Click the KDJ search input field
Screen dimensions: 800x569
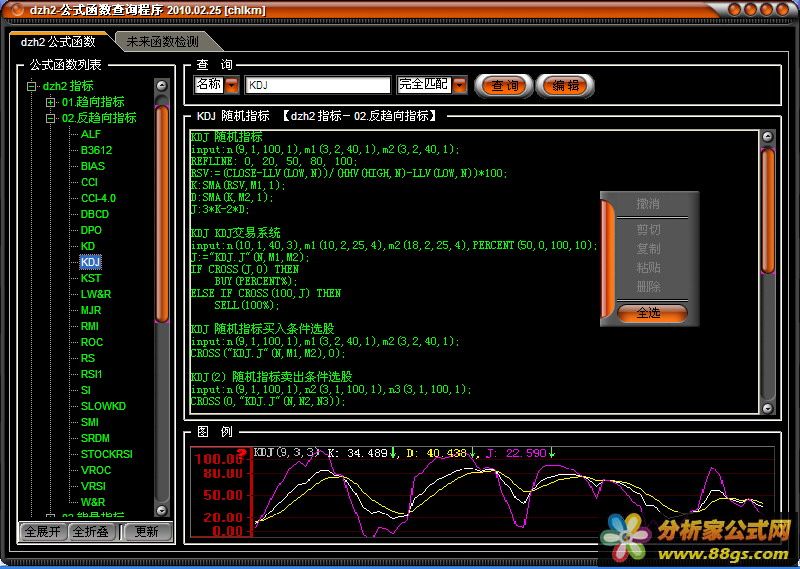coord(318,85)
